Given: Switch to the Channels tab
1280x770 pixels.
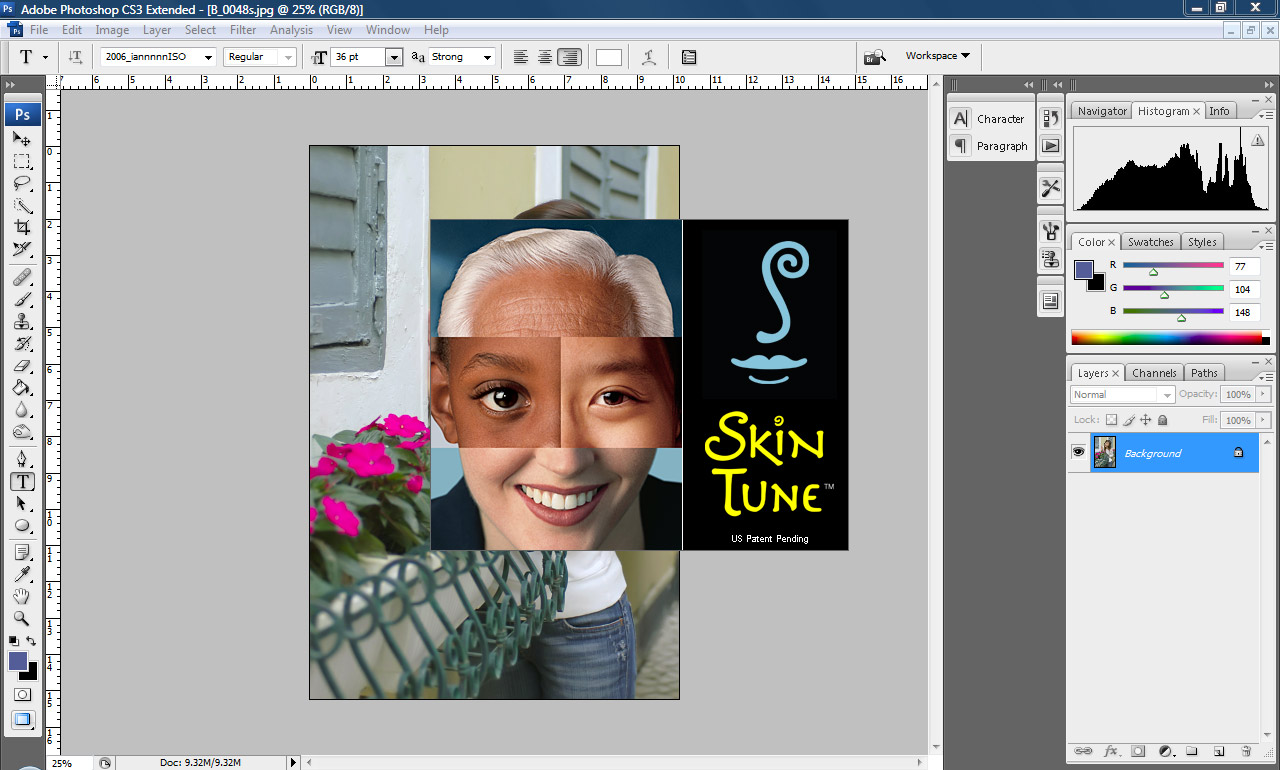Looking at the screenshot, I should pyautogui.click(x=1155, y=373).
